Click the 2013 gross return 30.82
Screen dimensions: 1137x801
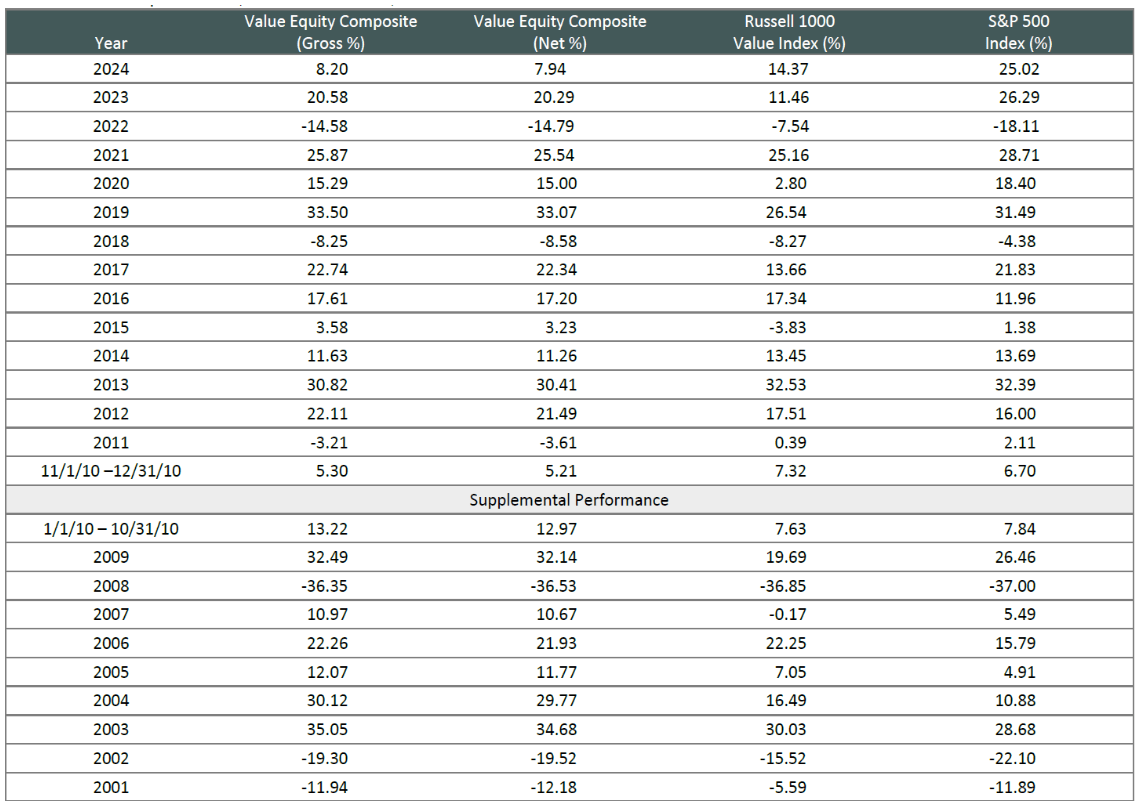(328, 386)
